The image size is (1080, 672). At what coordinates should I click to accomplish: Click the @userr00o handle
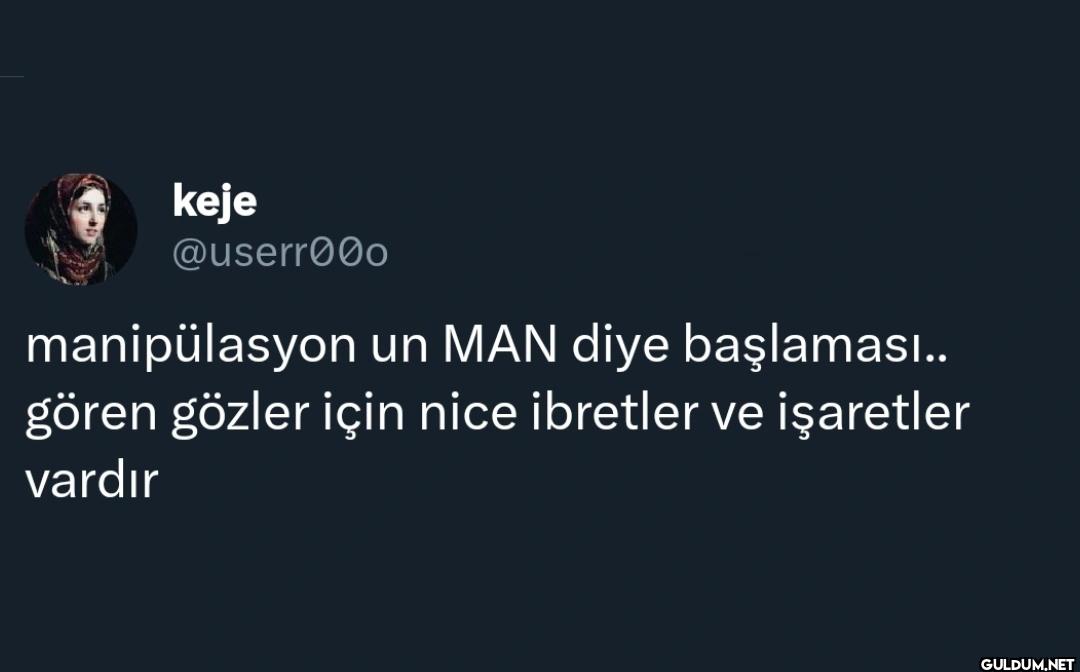[280, 253]
